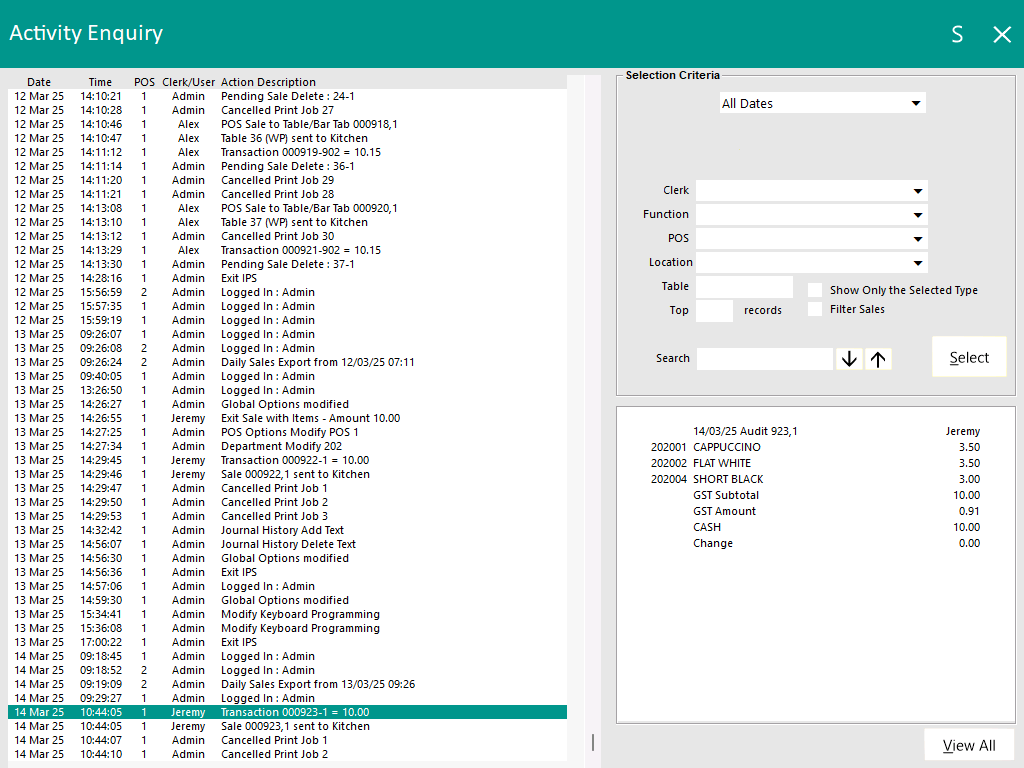Click the View All button
Image resolution: width=1024 pixels, height=768 pixels.
pyautogui.click(x=968, y=745)
